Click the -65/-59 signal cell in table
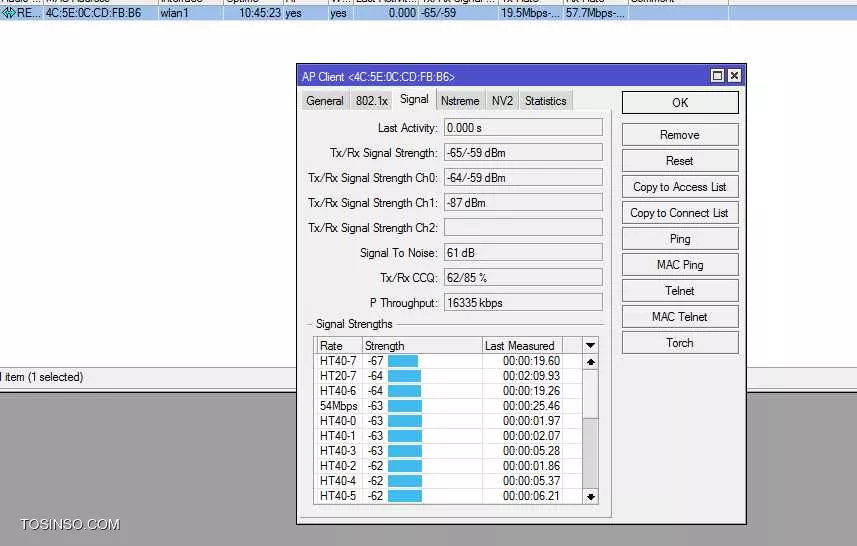857x546 pixels. coord(438,13)
